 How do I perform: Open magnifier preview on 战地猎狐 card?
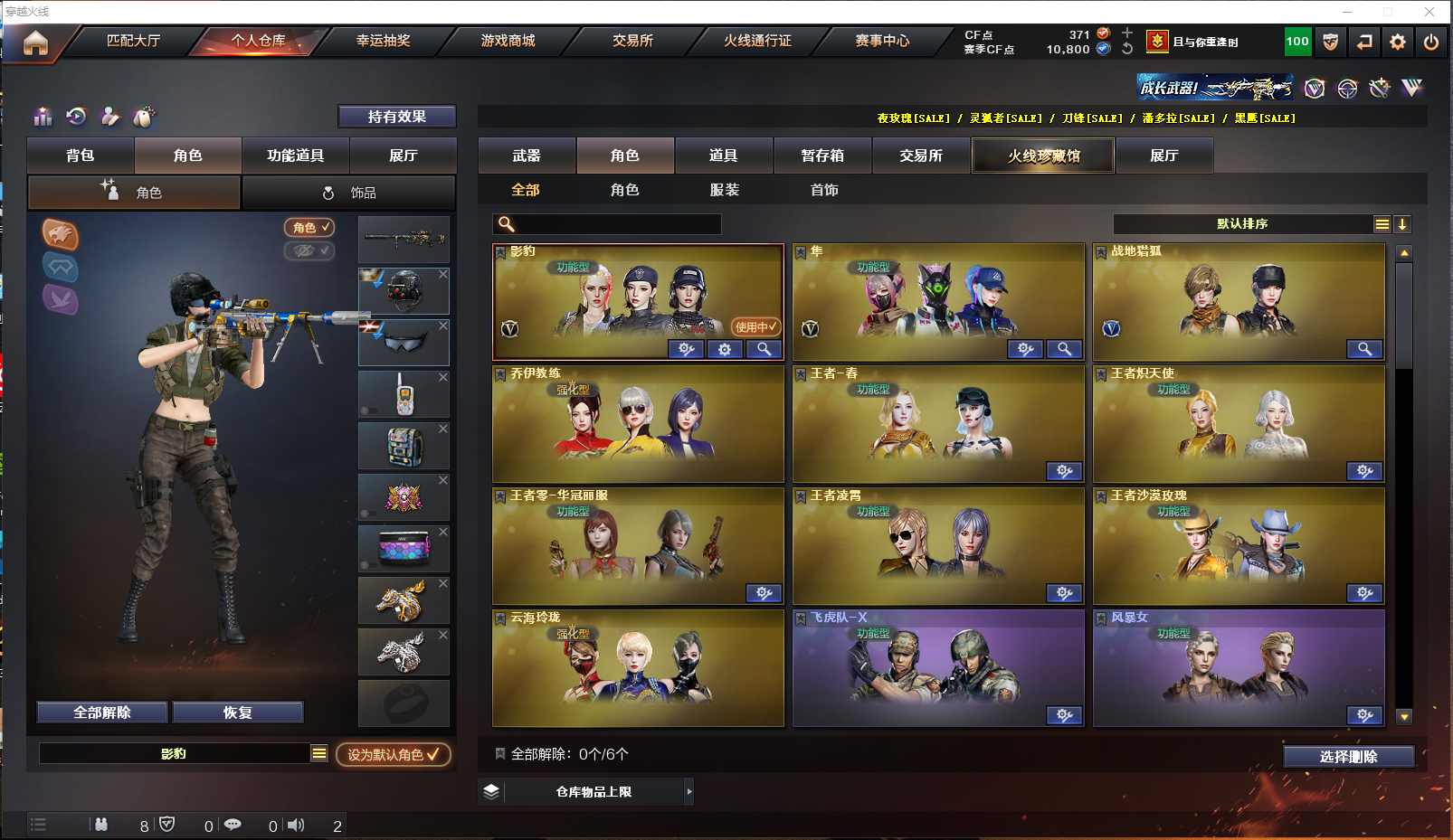click(1364, 349)
